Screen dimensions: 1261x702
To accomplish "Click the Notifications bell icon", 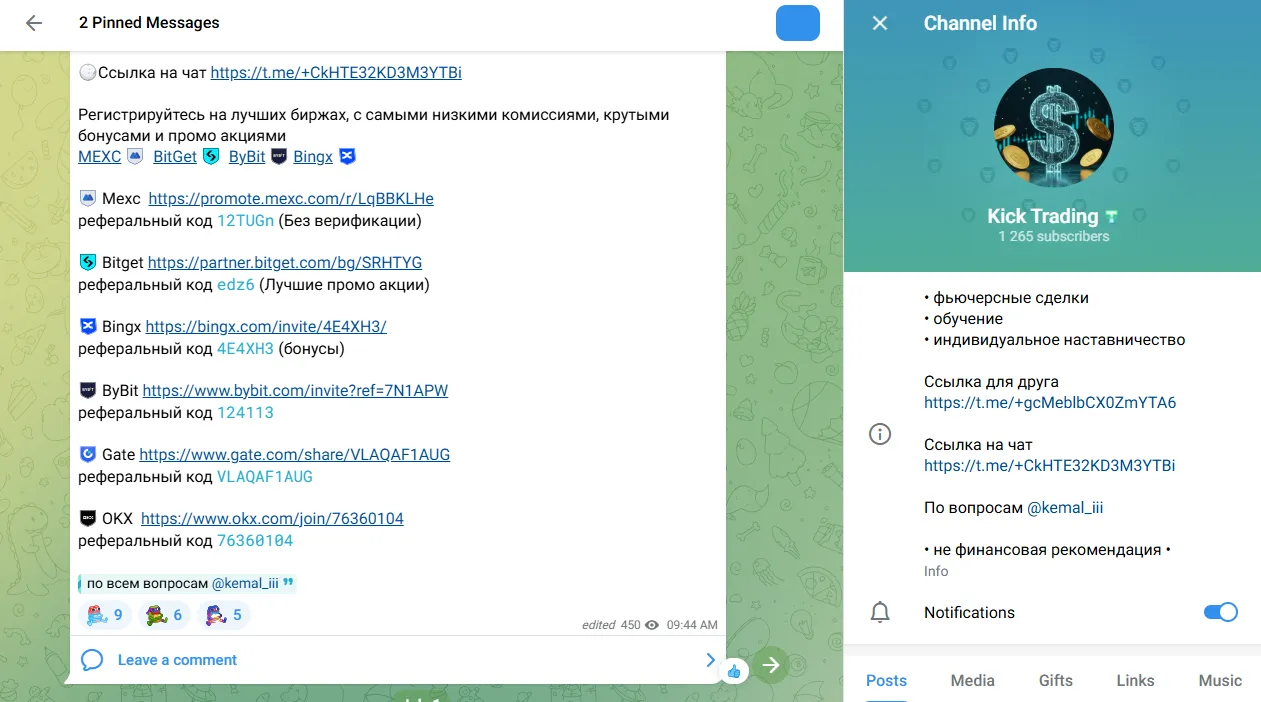I will (x=880, y=613).
